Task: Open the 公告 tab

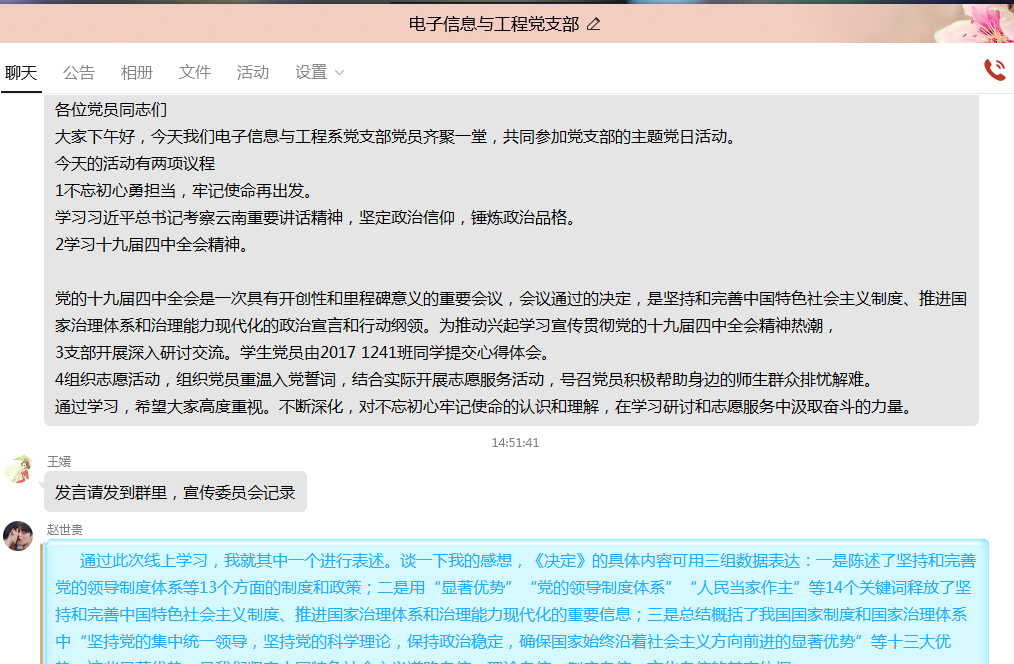Action: click(79, 72)
